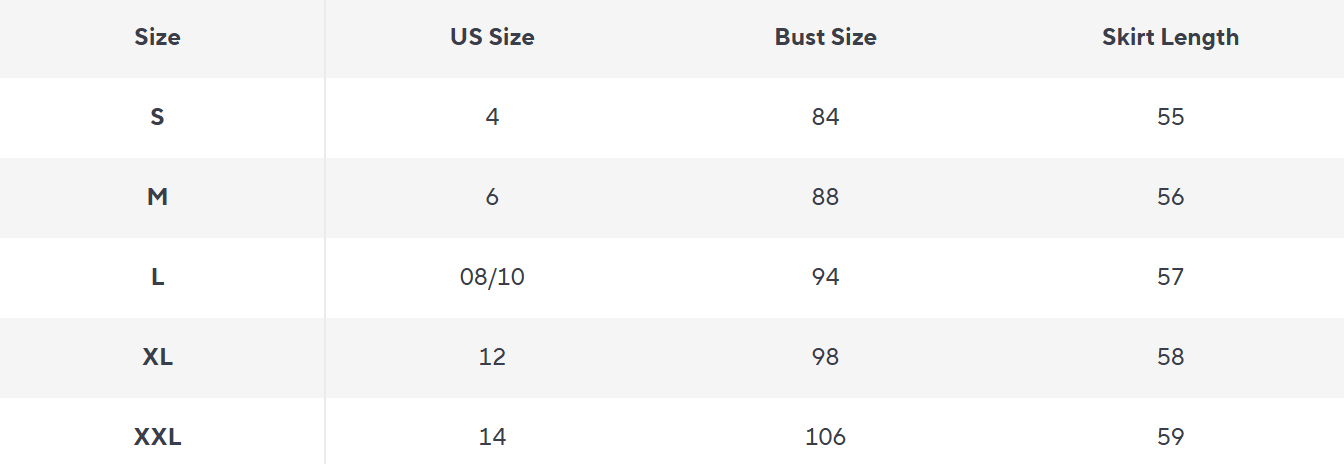Screen dimensions: 1344x464
Task: Click the 08/10 US size cell
Action: (492, 277)
